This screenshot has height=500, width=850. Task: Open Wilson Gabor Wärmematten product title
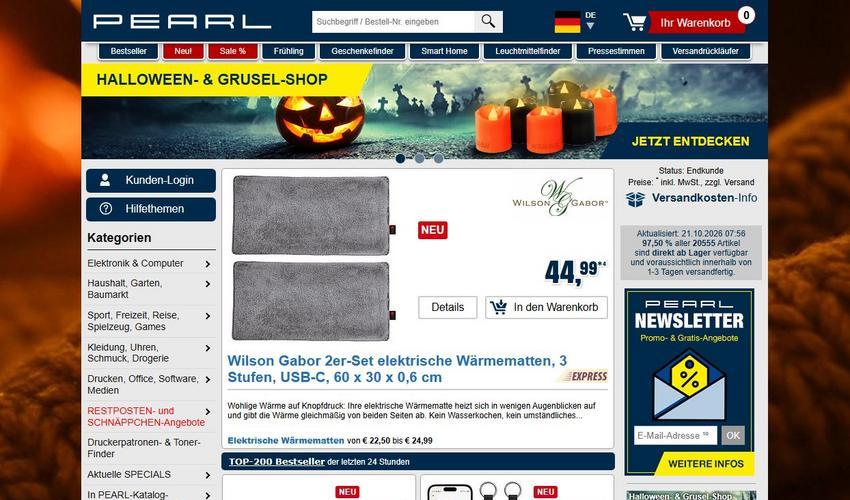(x=397, y=369)
